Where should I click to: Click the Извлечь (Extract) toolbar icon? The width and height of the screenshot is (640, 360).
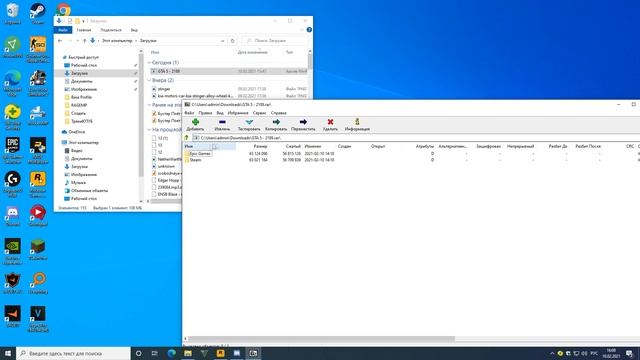point(222,122)
